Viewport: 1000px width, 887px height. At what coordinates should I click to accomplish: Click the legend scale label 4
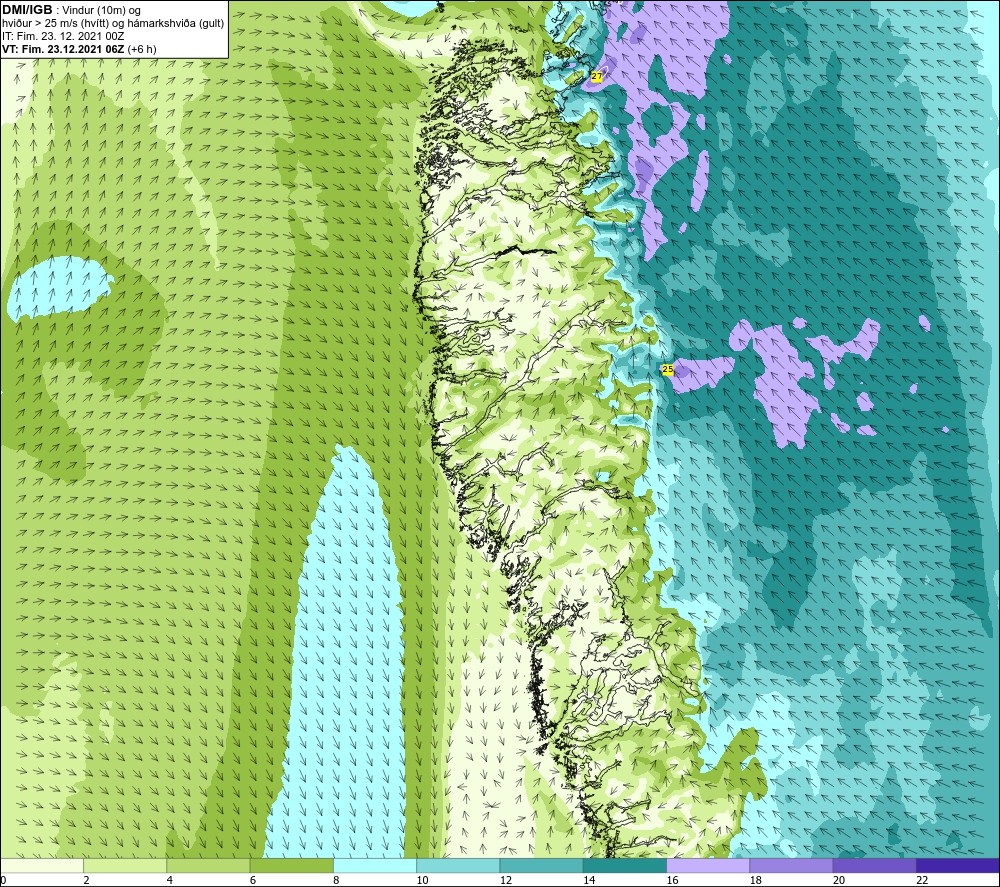click(x=170, y=880)
